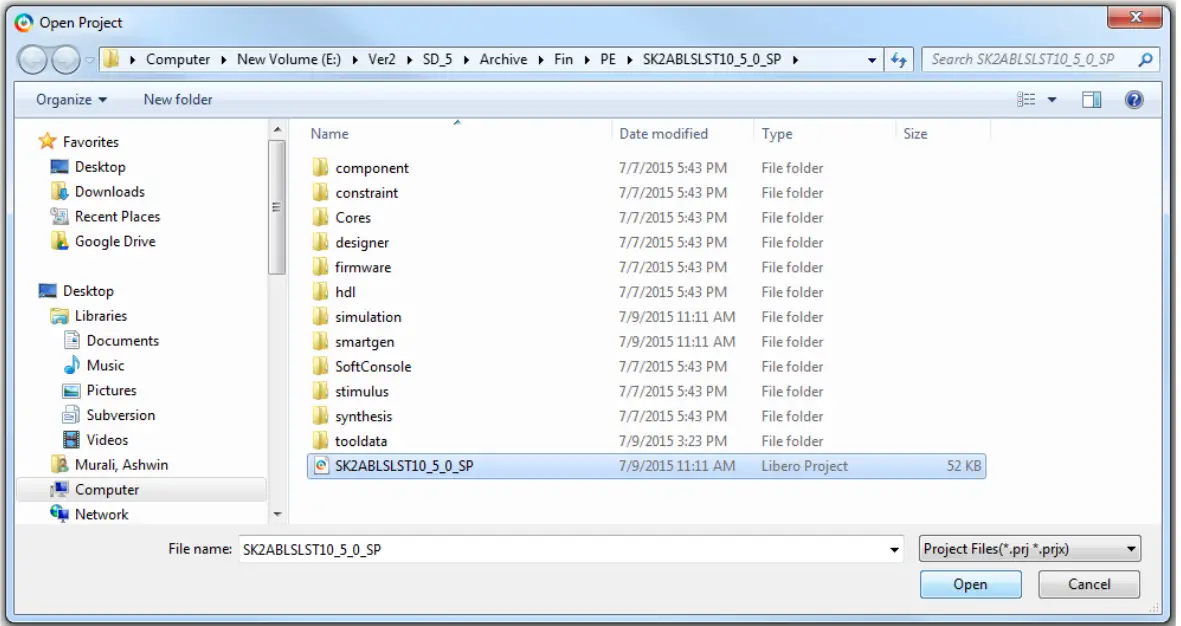Click the Back navigation arrow button

(x=32, y=60)
